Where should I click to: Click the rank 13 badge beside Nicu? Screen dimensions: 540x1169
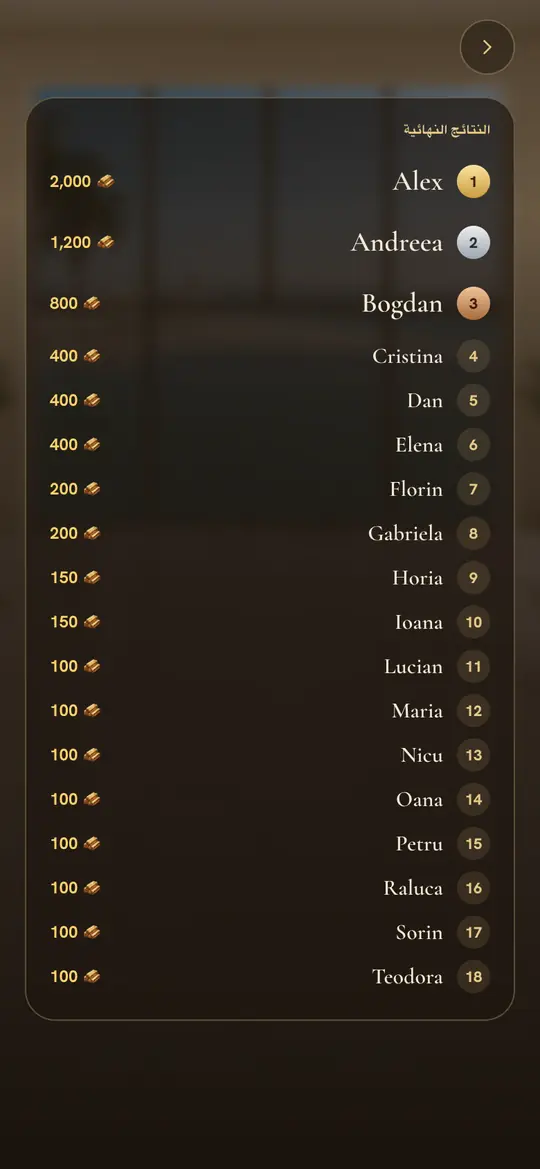[474, 755]
